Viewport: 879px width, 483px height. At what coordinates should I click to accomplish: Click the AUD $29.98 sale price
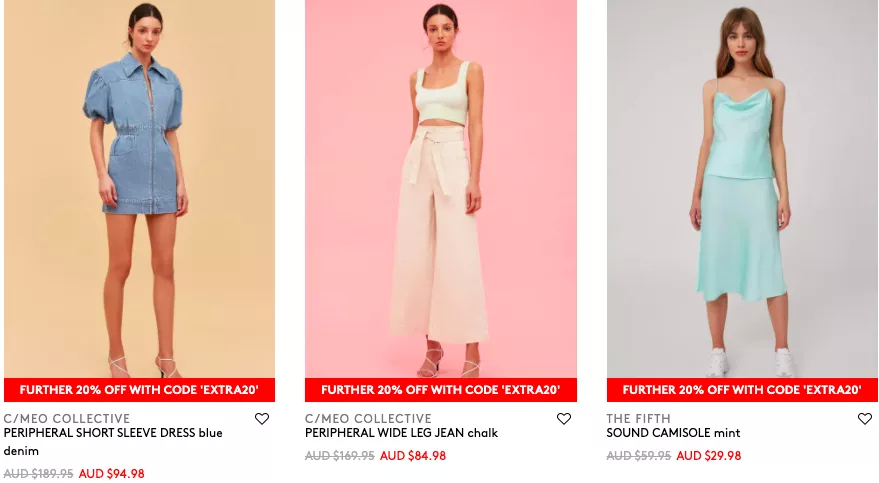coord(709,456)
